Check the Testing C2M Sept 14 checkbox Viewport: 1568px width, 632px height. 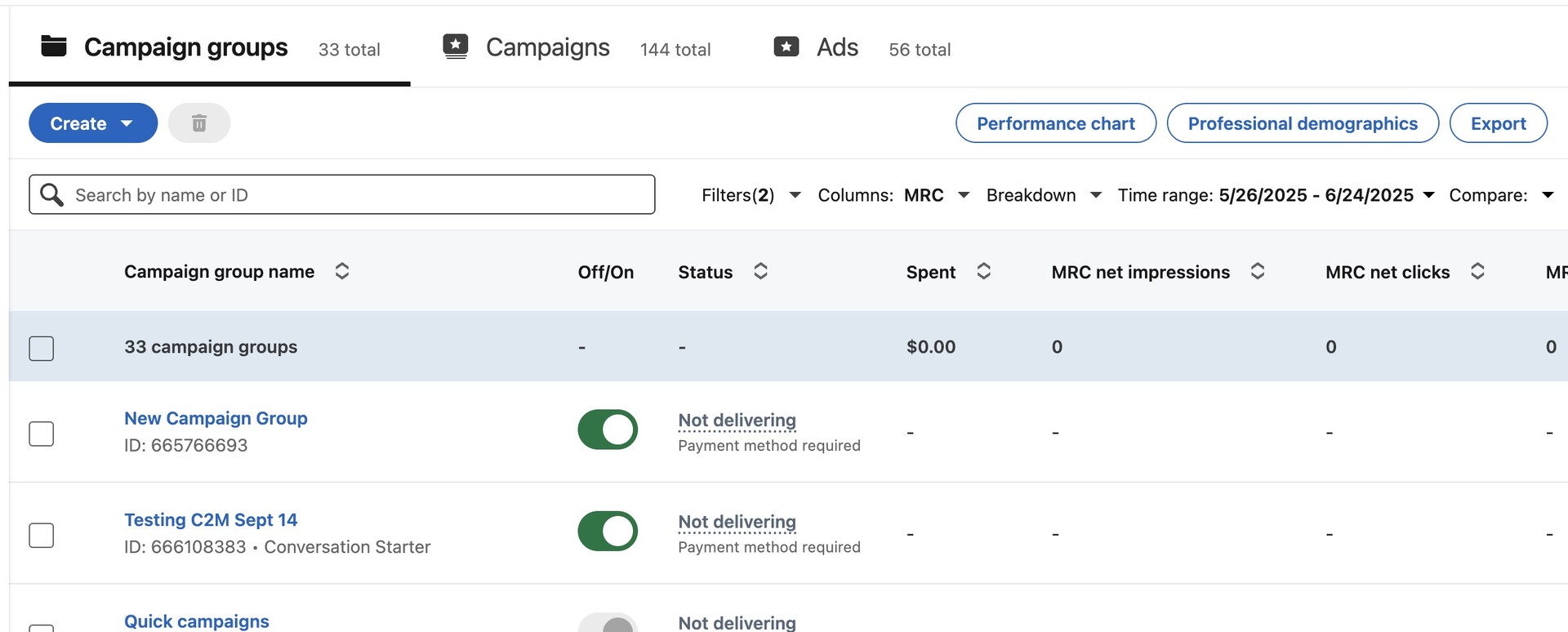[x=42, y=536]
